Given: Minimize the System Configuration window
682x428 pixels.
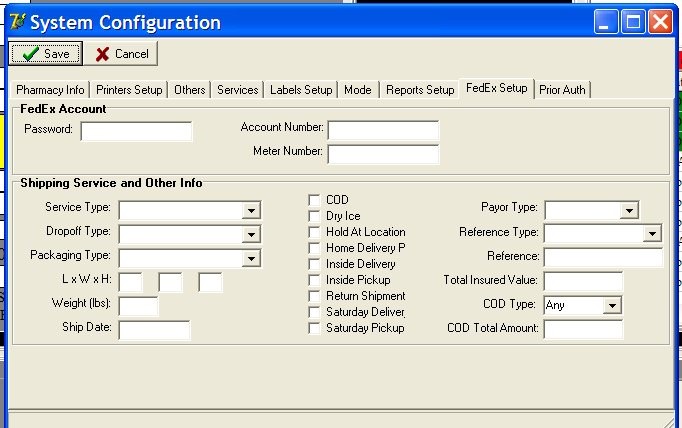Looking at the screenshot, I should (x=607, y=21).
